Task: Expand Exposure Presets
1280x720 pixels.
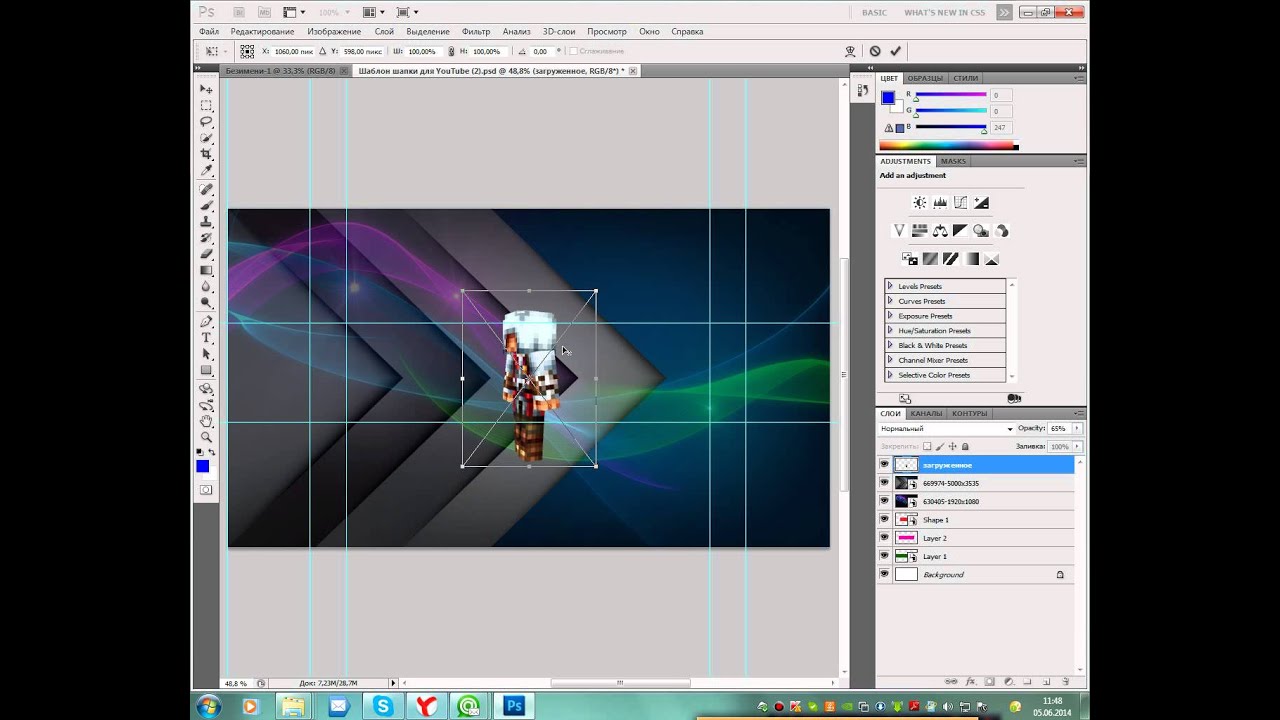Action: [x=890, y=316]
